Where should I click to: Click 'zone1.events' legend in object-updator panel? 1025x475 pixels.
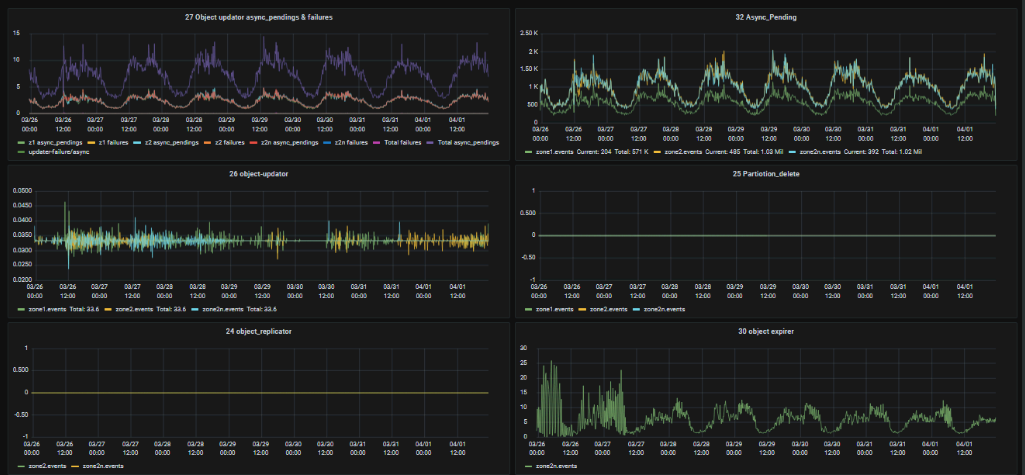pyautogui.click(x=50, y=309)
